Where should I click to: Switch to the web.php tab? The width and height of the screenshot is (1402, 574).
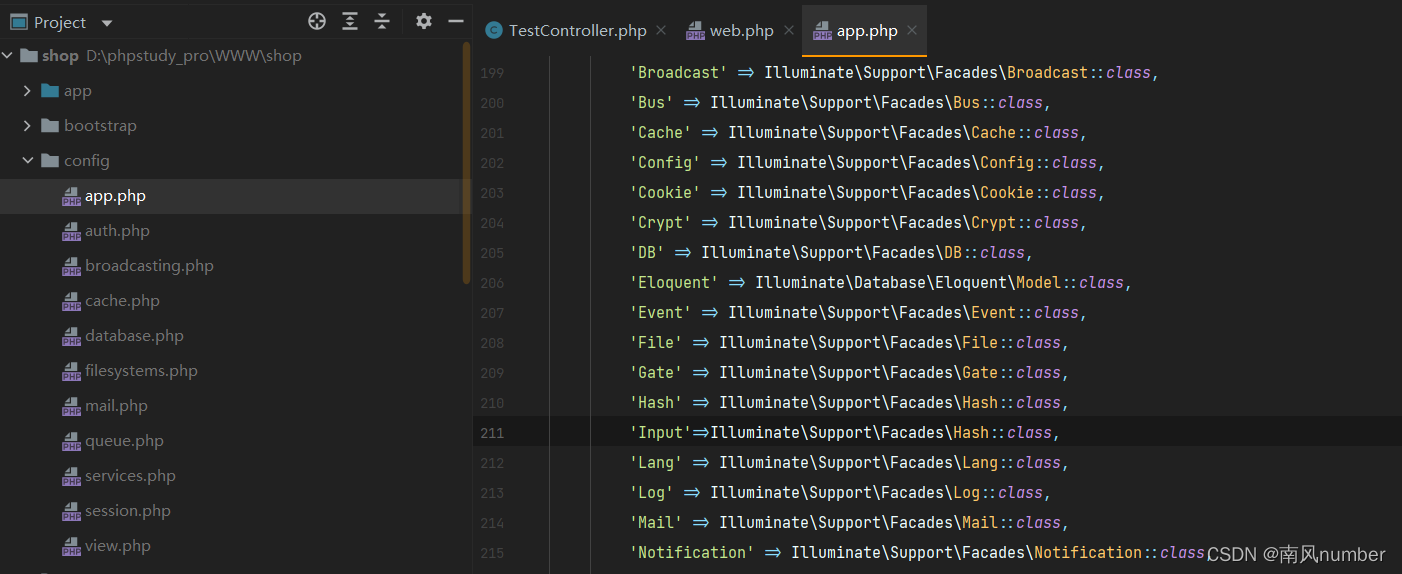(741, 31)
